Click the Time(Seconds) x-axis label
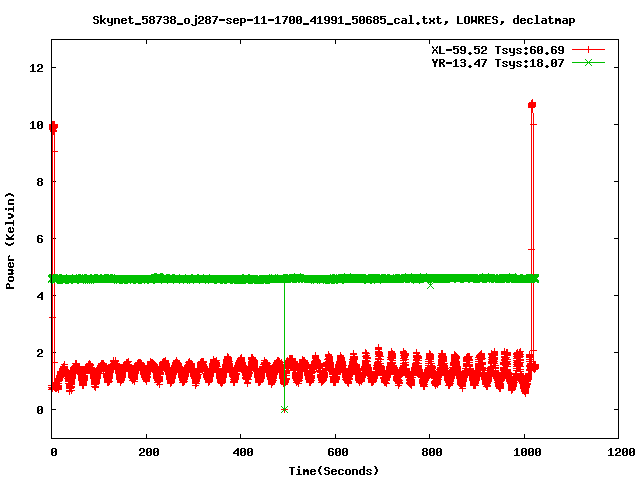The height and width of the screenshot is (480, 640). click(x=333, y=471)
